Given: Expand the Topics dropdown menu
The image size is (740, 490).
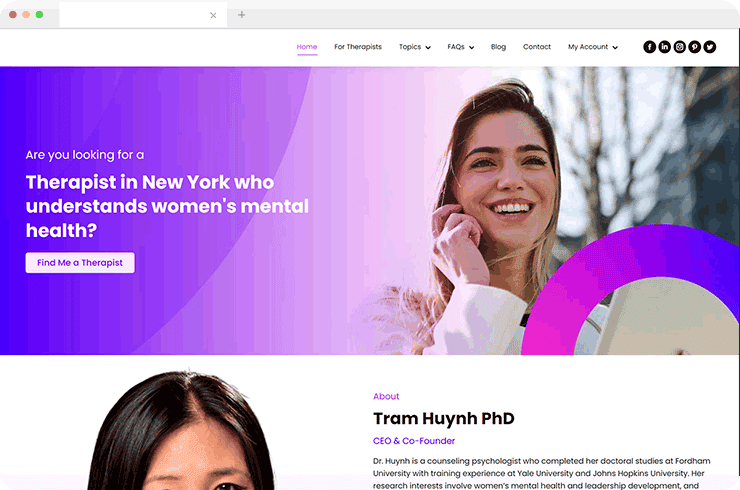Looking at the screenshot, I should coord(414,47).
